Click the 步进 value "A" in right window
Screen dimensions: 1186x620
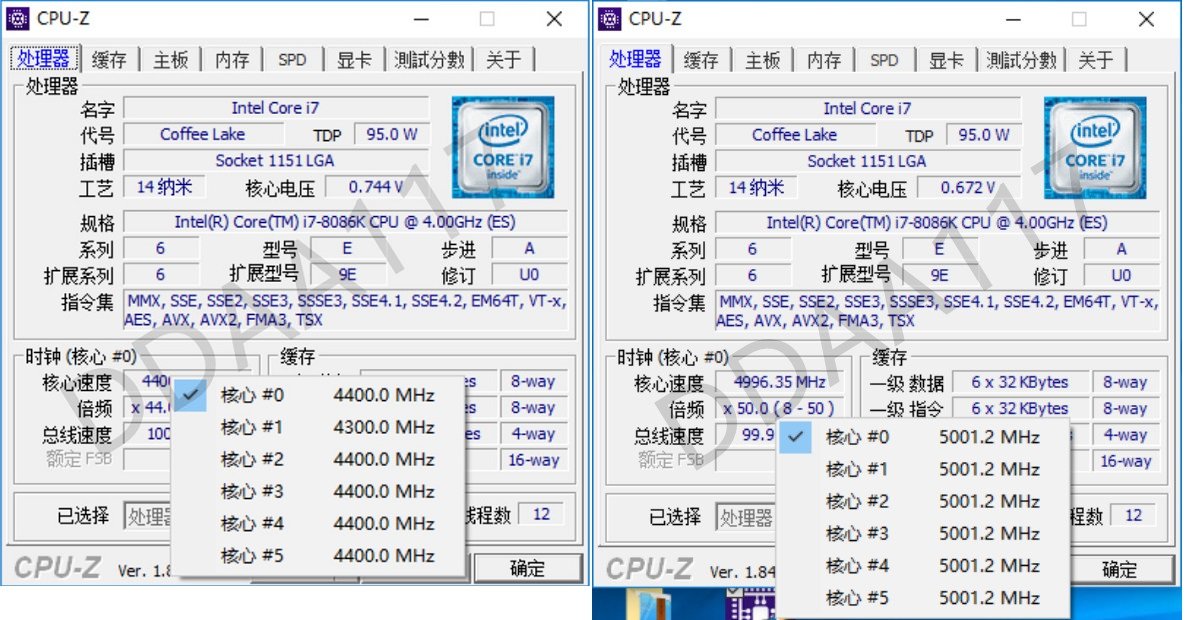1122,249
